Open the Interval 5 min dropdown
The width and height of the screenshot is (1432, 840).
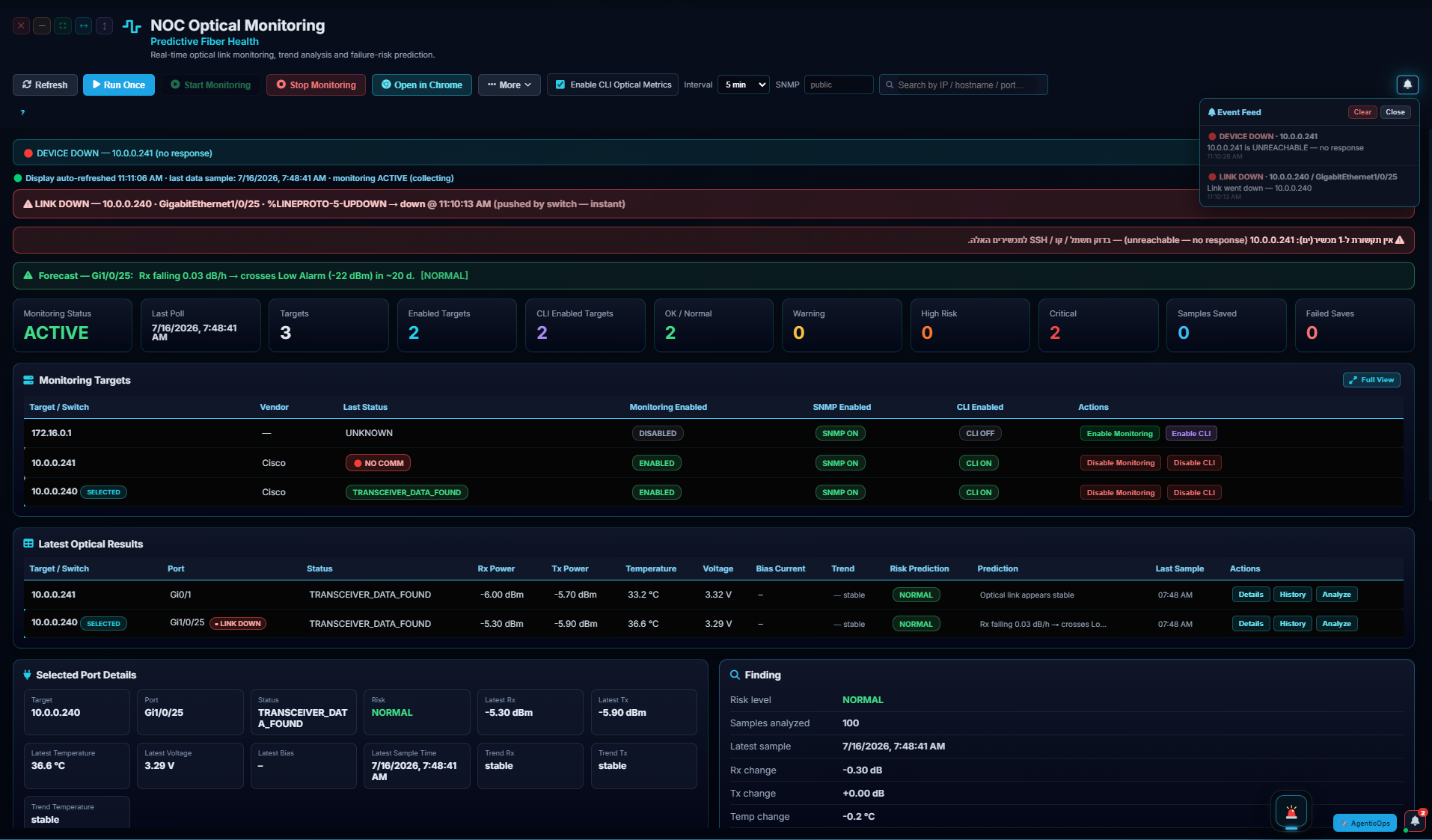coord(743,85)
